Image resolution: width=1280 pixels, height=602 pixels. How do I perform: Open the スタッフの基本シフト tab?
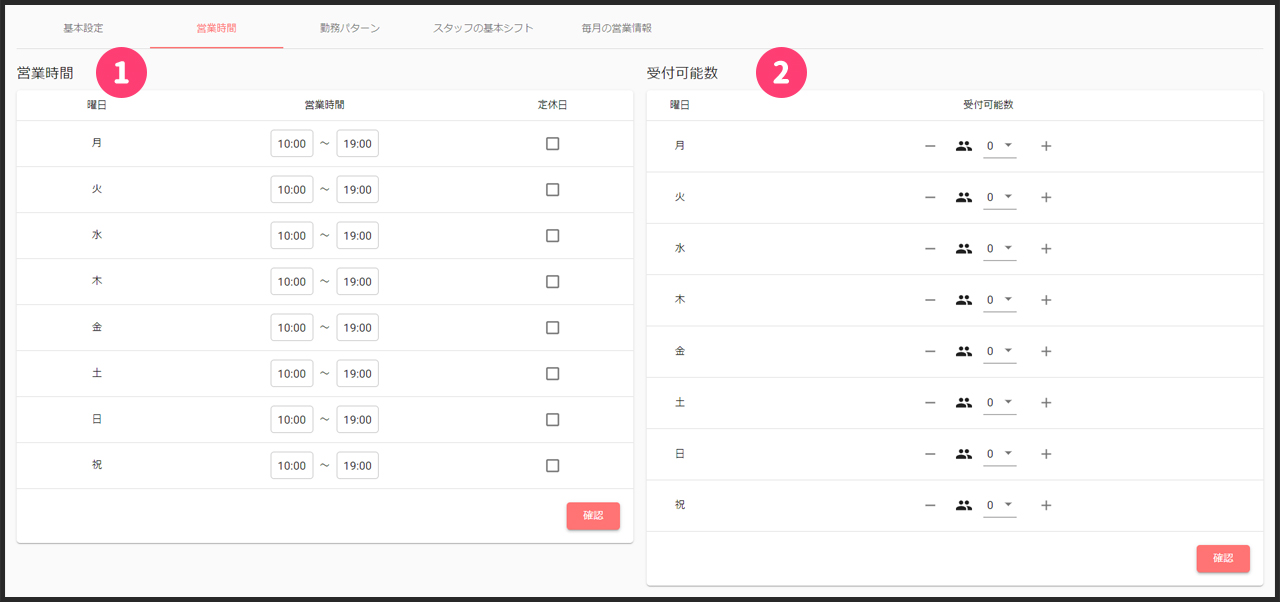coord(483,28)
